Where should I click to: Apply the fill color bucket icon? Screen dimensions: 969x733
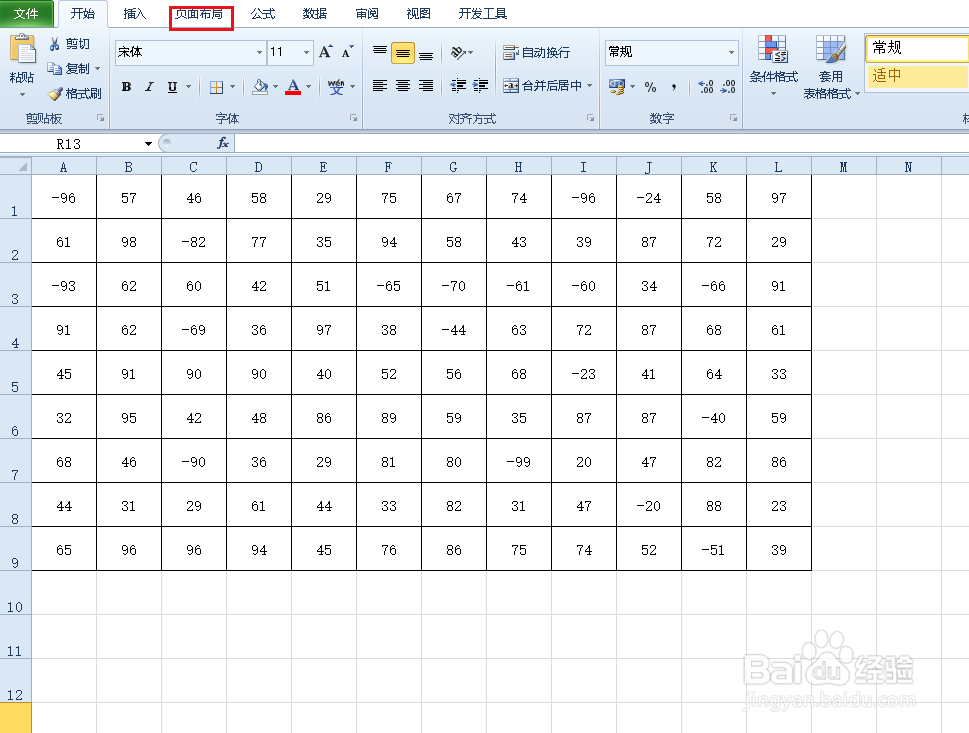pyautogui.click(x=259, y=87)
